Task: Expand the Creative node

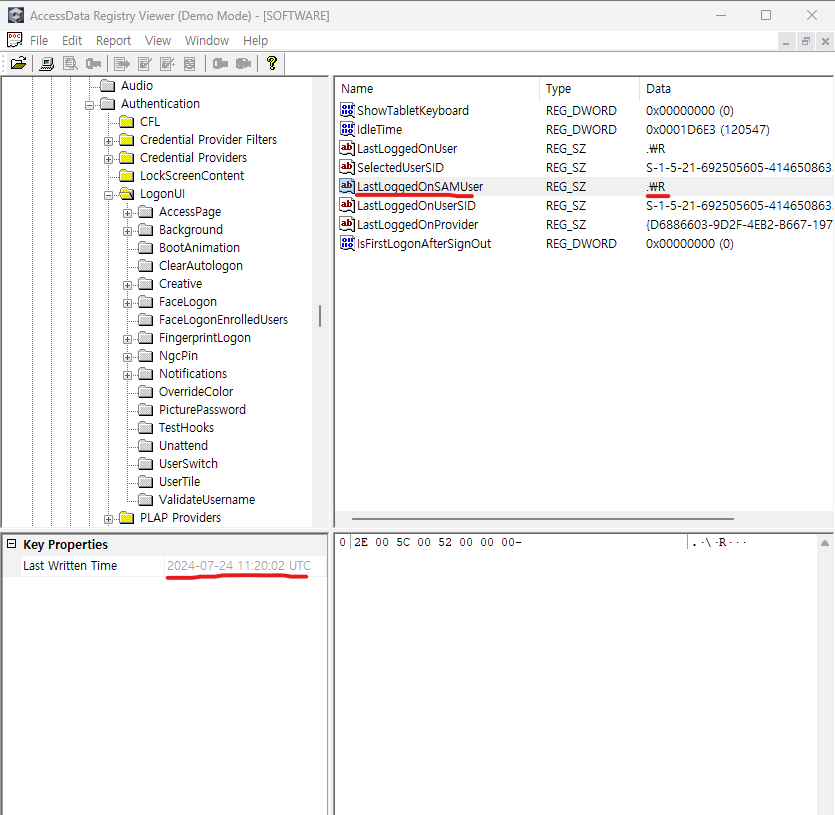Action: coord(127,285)
